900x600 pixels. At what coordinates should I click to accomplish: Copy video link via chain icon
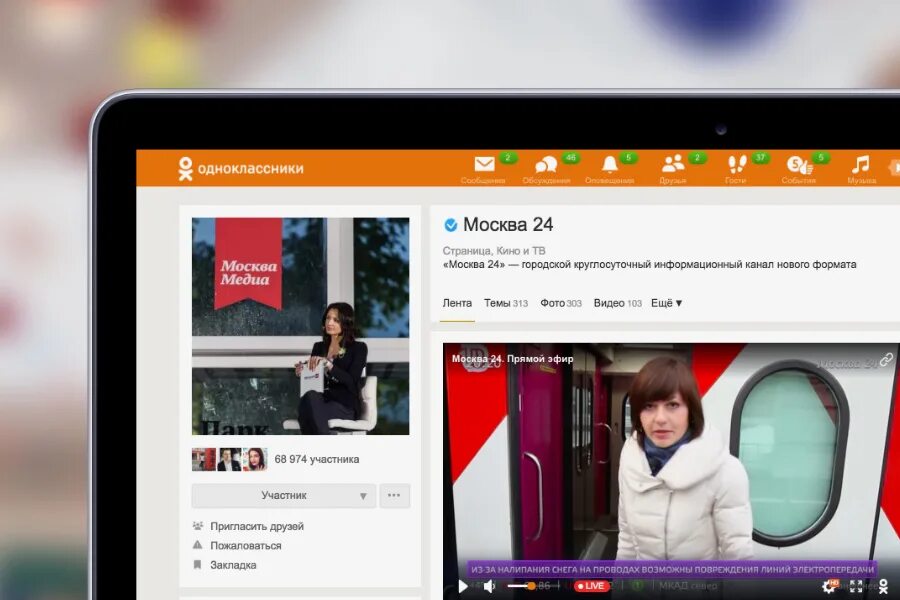pyautogui.click(x=886, y=360)
